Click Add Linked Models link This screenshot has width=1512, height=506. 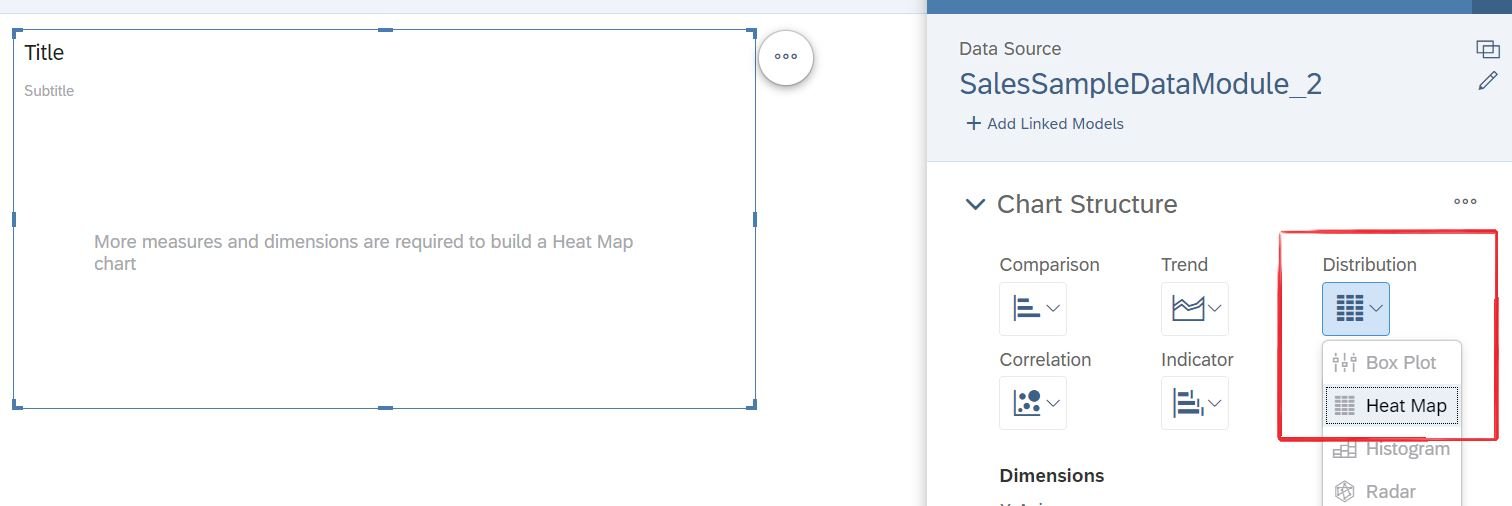click(1055, 124)
